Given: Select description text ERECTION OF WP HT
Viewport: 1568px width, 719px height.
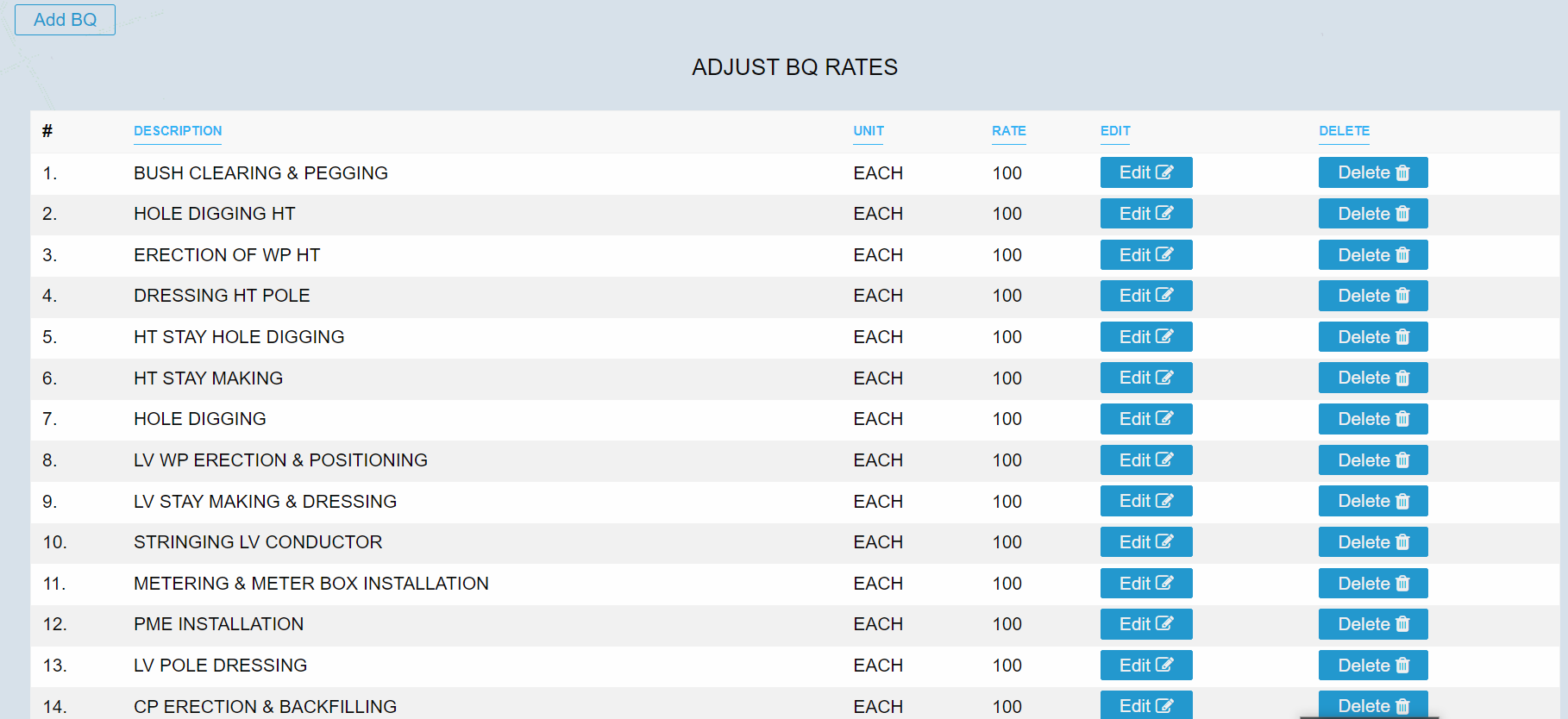Looking at the screenshot, I should pos(227,255).
